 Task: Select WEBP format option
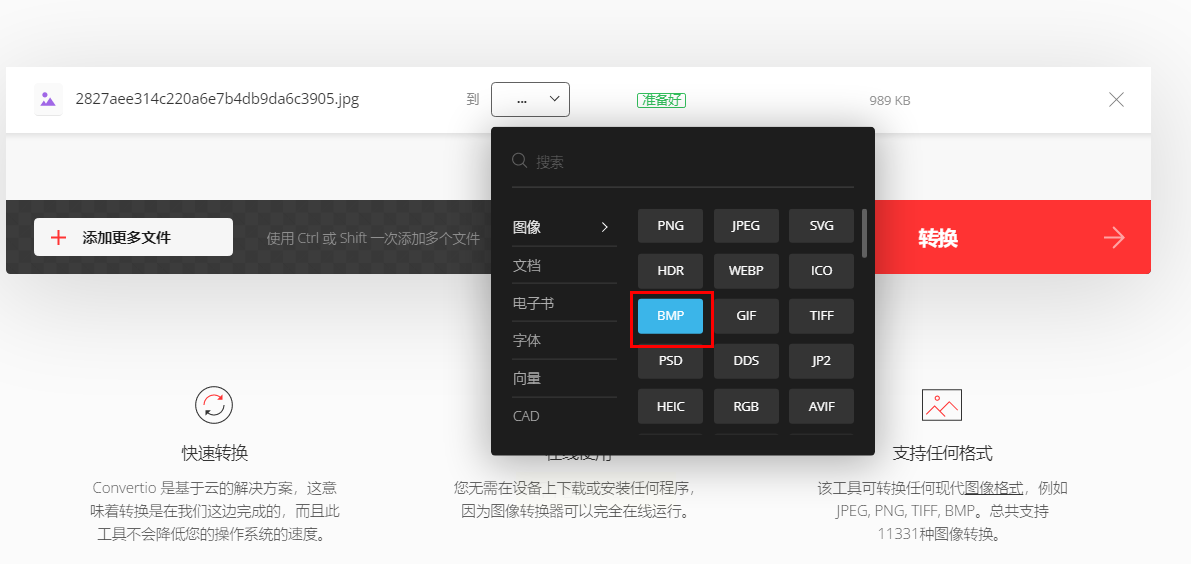[x=746, y=270]
